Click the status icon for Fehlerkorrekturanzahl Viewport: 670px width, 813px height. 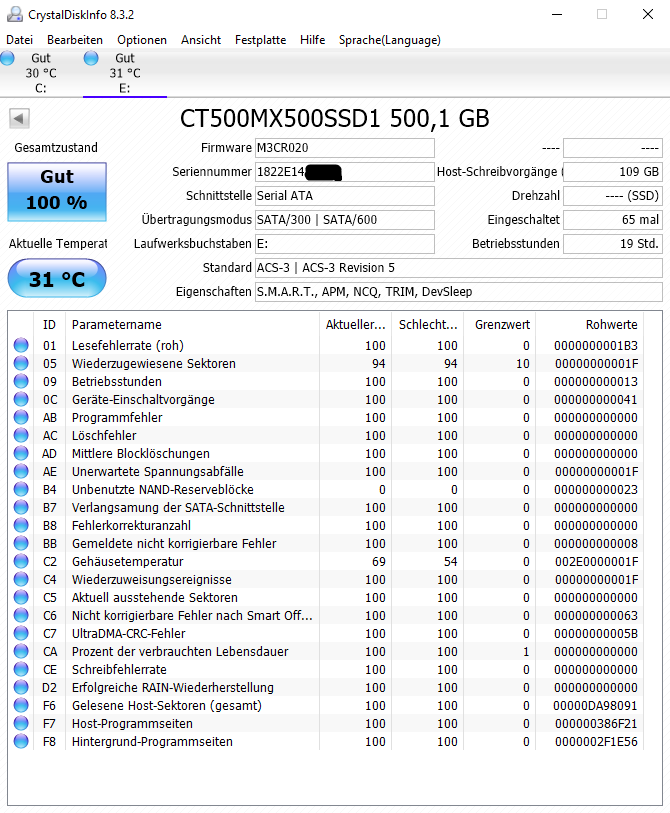pyautogui.click(x=21, y=525)
